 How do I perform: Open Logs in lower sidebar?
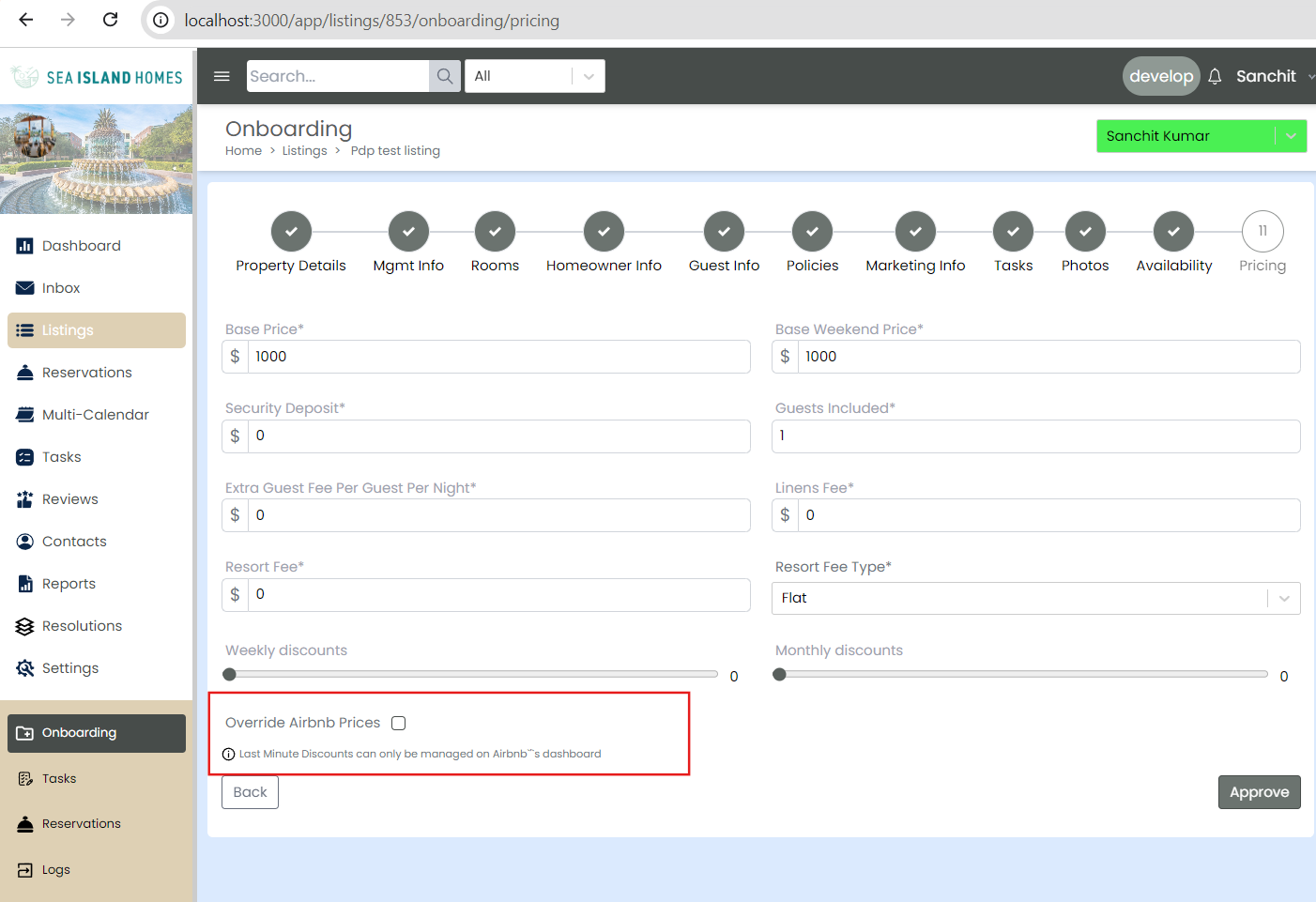click(x=97, y=870)
